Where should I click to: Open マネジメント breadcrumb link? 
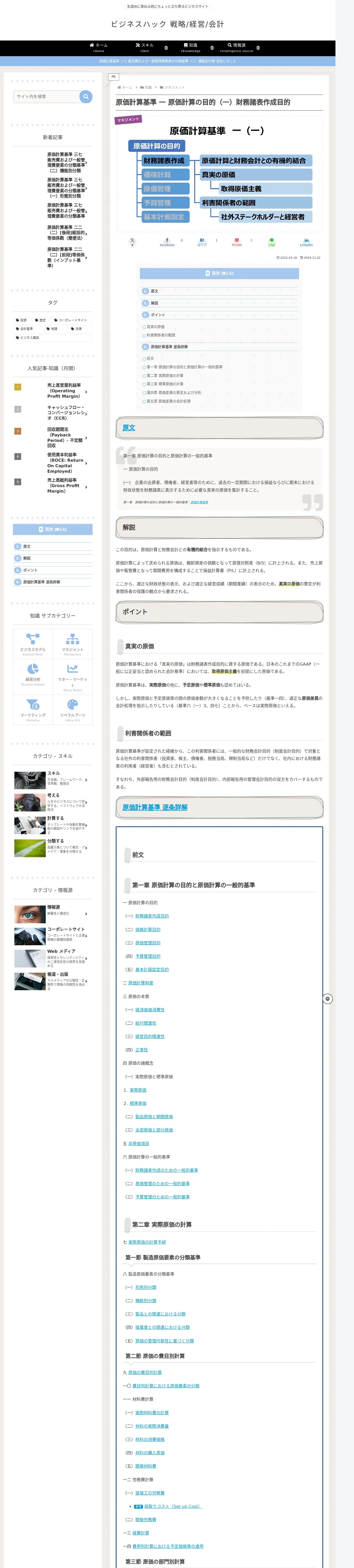172,88
